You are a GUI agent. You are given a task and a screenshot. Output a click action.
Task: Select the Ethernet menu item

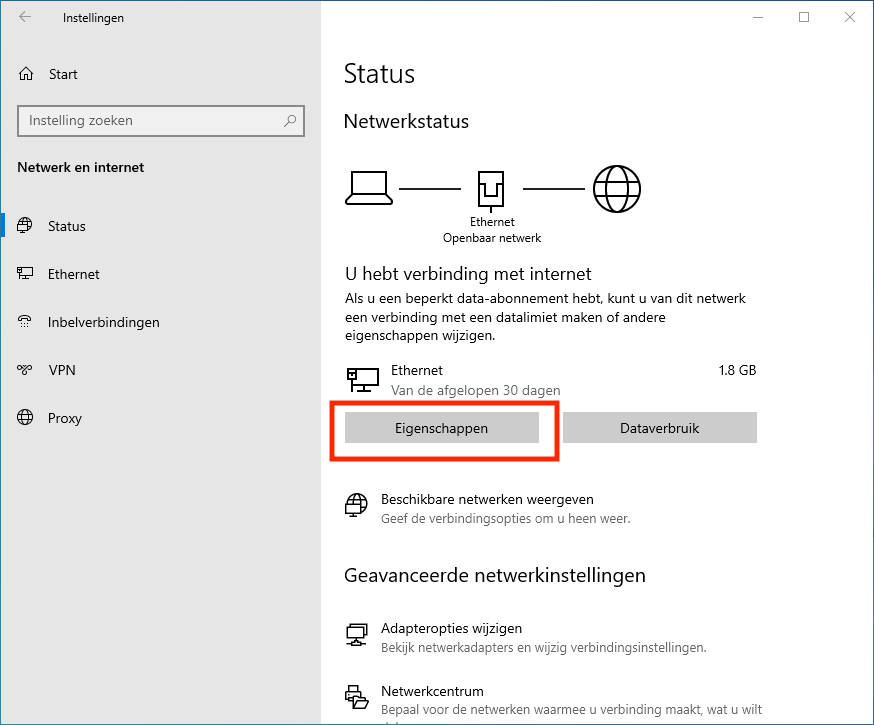[74, 274]
